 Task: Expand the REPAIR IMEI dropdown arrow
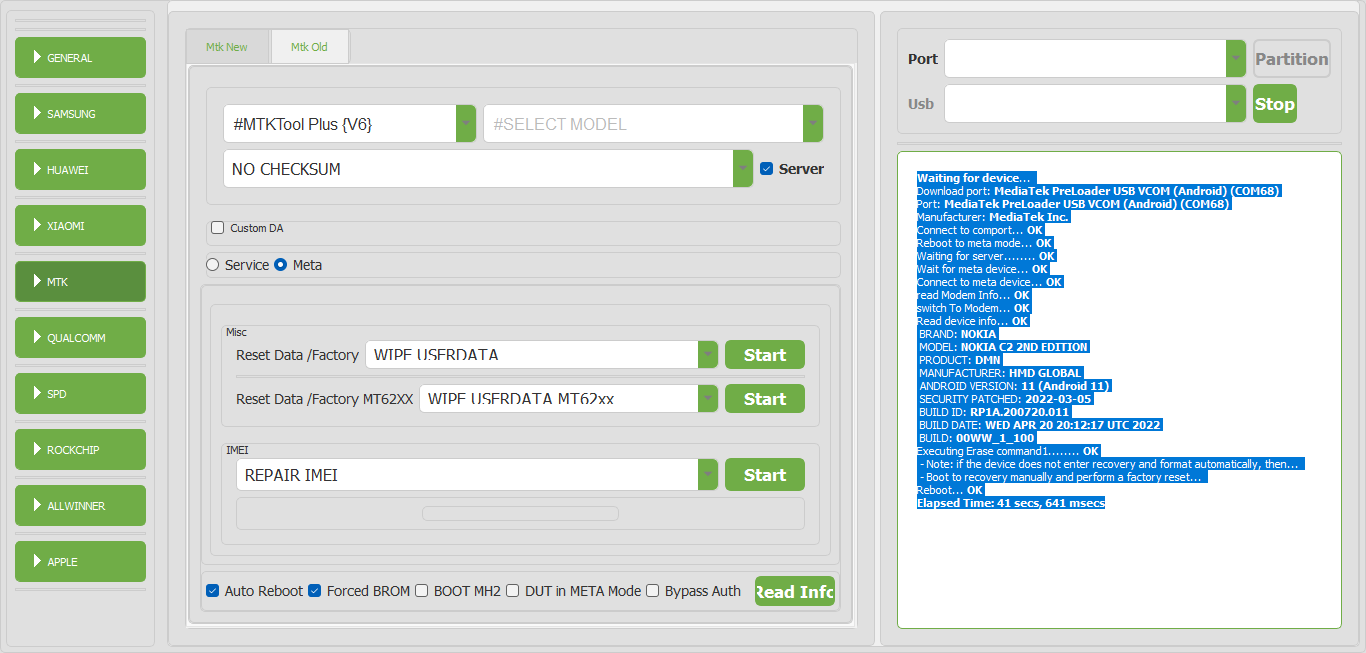(708, 475)
